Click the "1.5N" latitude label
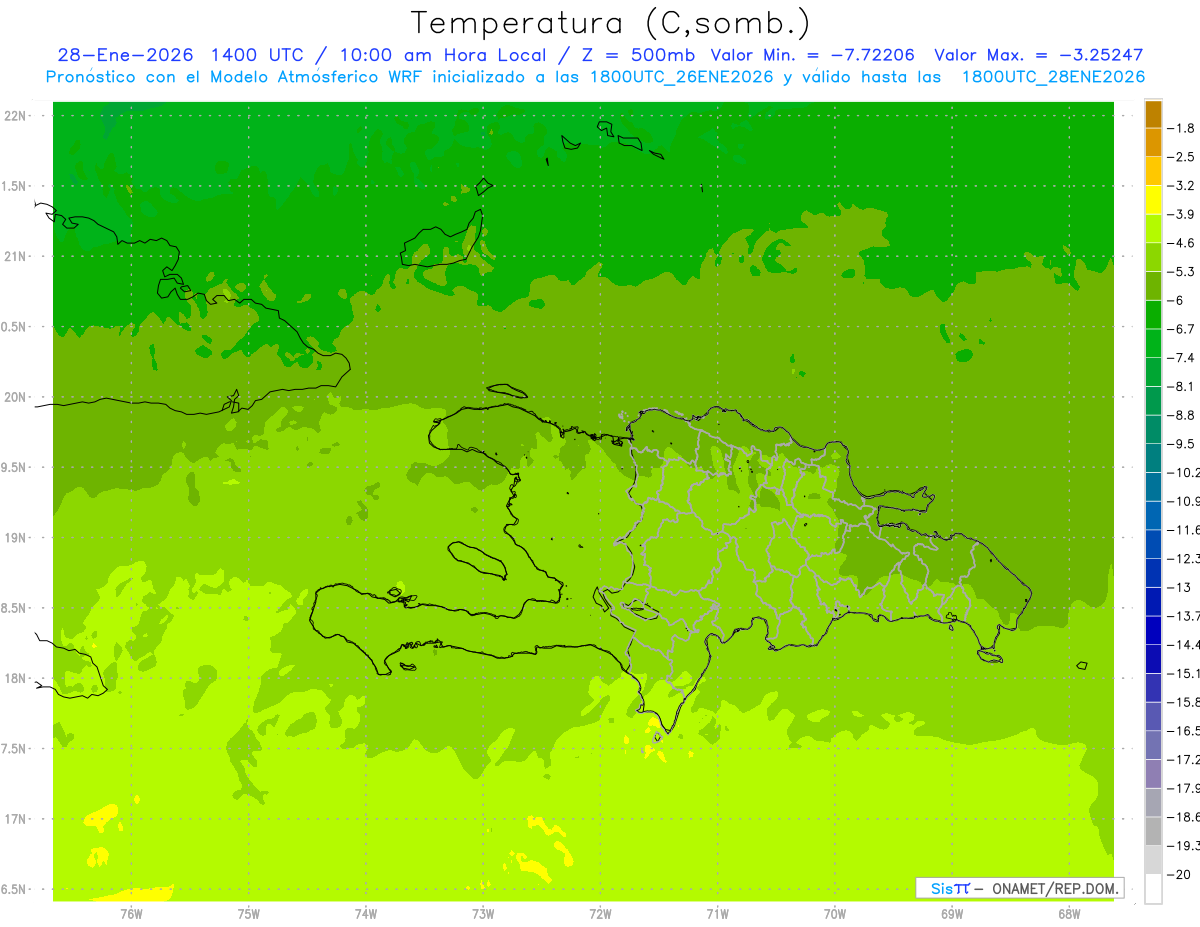The image size is (1200, 927). point(15,186)
